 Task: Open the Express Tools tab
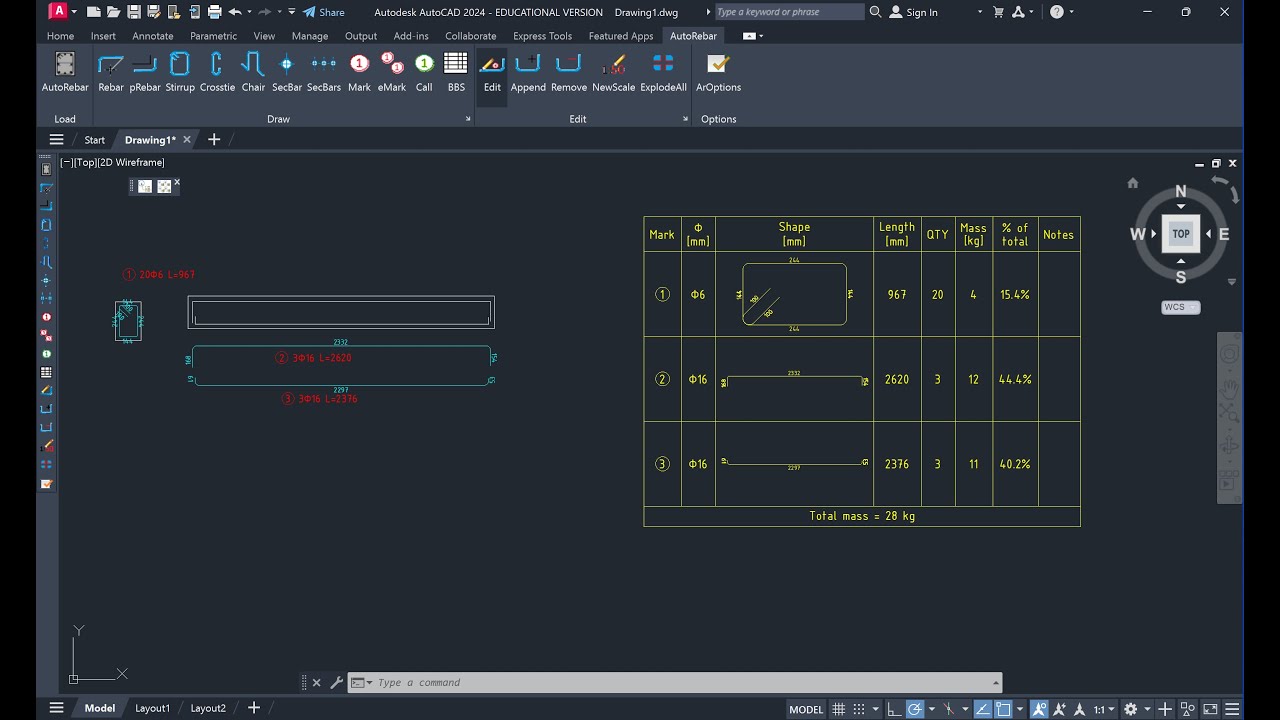pos(542,36)
